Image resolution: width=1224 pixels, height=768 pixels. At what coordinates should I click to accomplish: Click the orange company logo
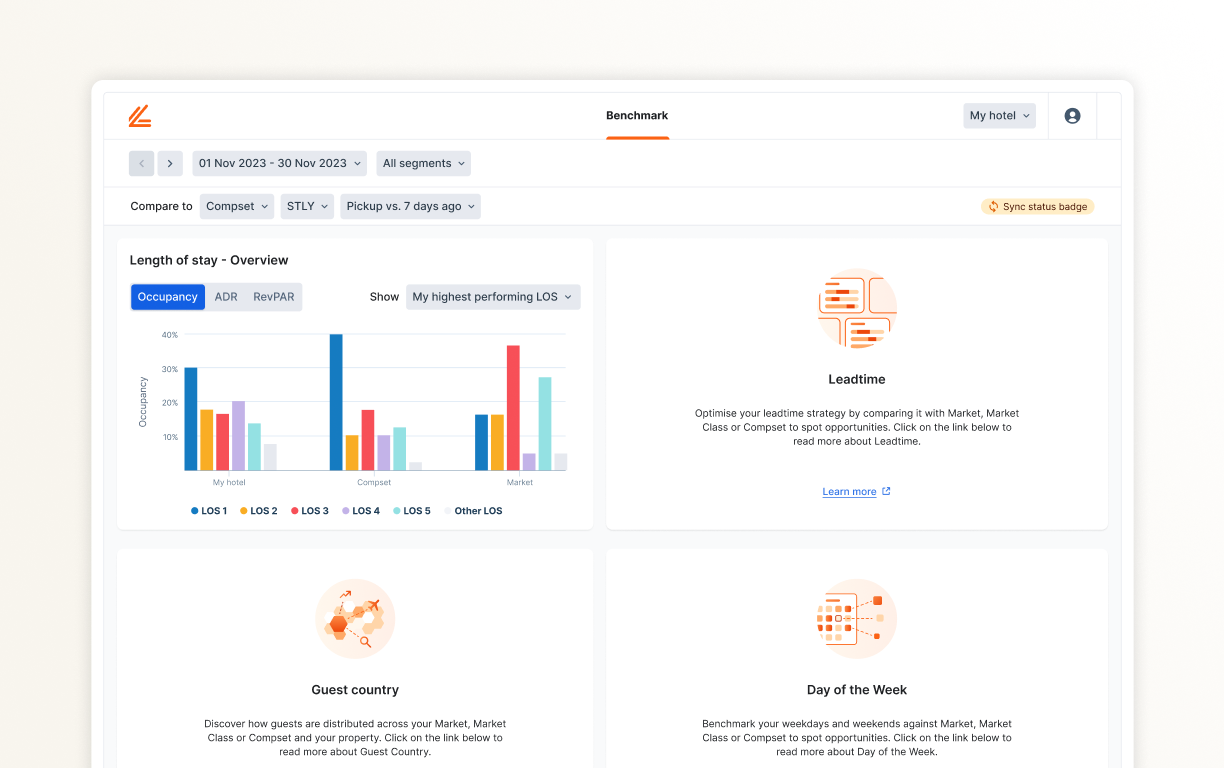point(140,115)
